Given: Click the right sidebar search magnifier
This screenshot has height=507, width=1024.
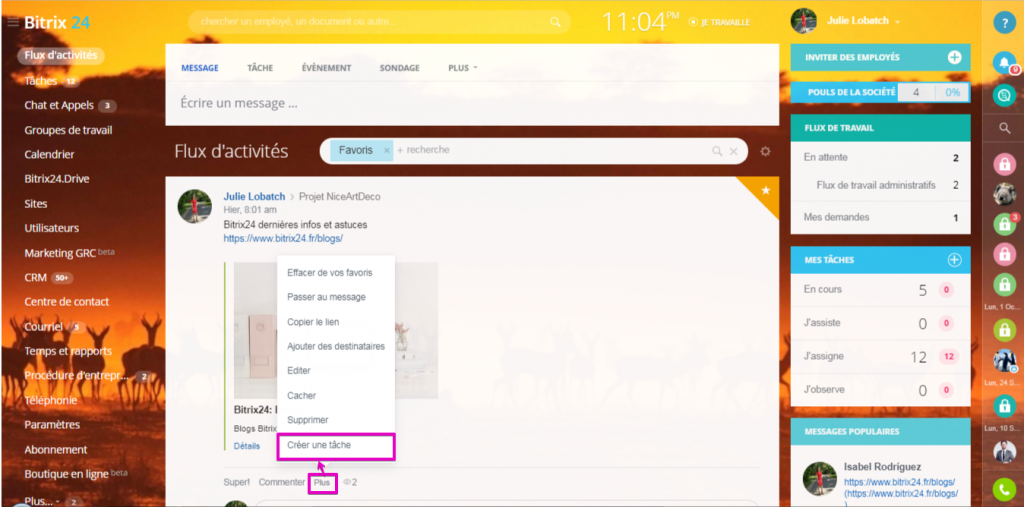Looking at the screenshot, I should click(x=1005, y=128).
